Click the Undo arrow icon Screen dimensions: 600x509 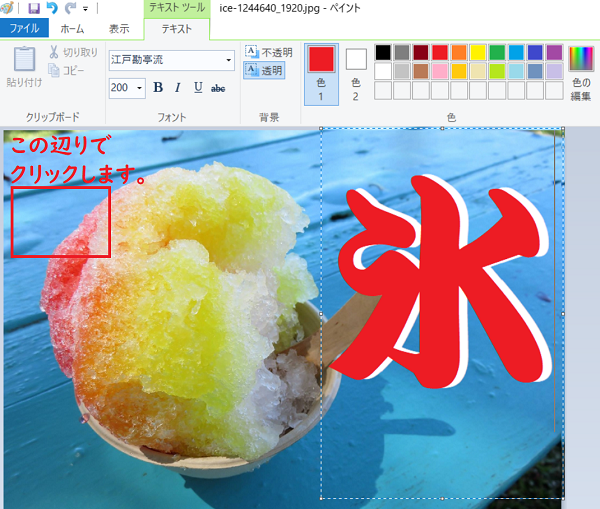click(52, 8)
